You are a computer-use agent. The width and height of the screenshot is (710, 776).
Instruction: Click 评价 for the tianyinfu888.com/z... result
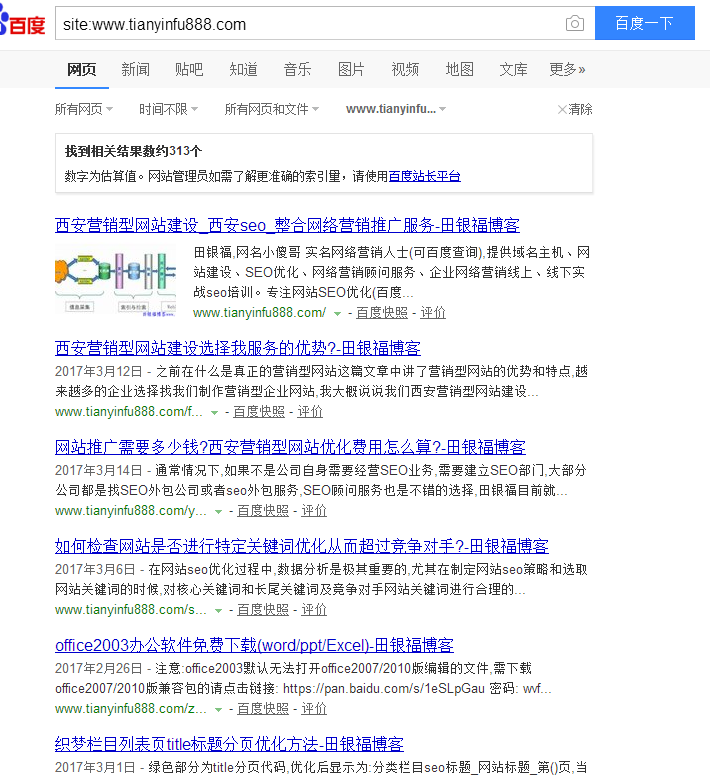(314, 709)
